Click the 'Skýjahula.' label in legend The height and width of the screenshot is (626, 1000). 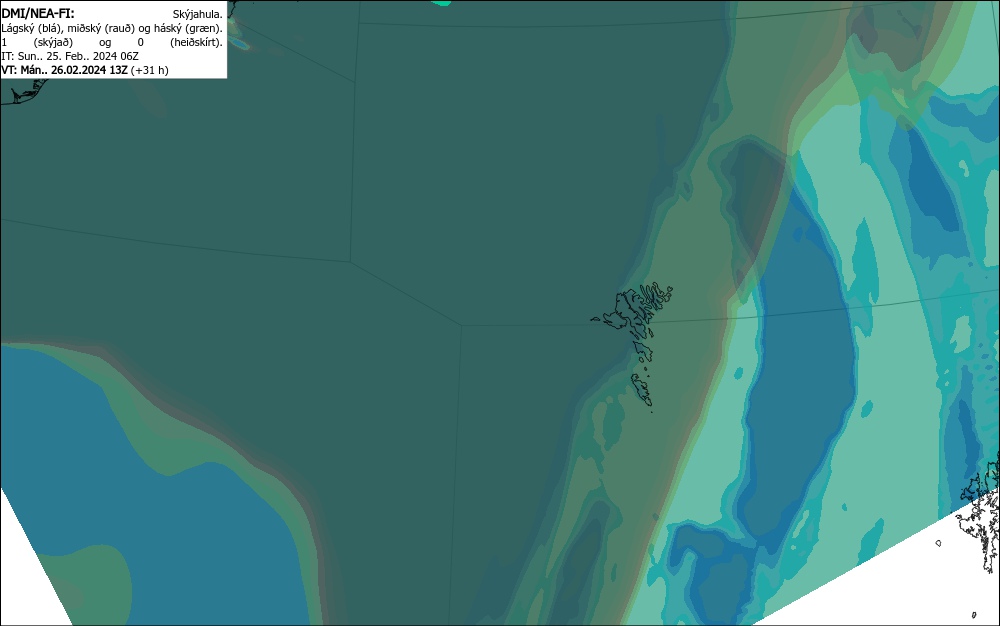tap(198, 14)
